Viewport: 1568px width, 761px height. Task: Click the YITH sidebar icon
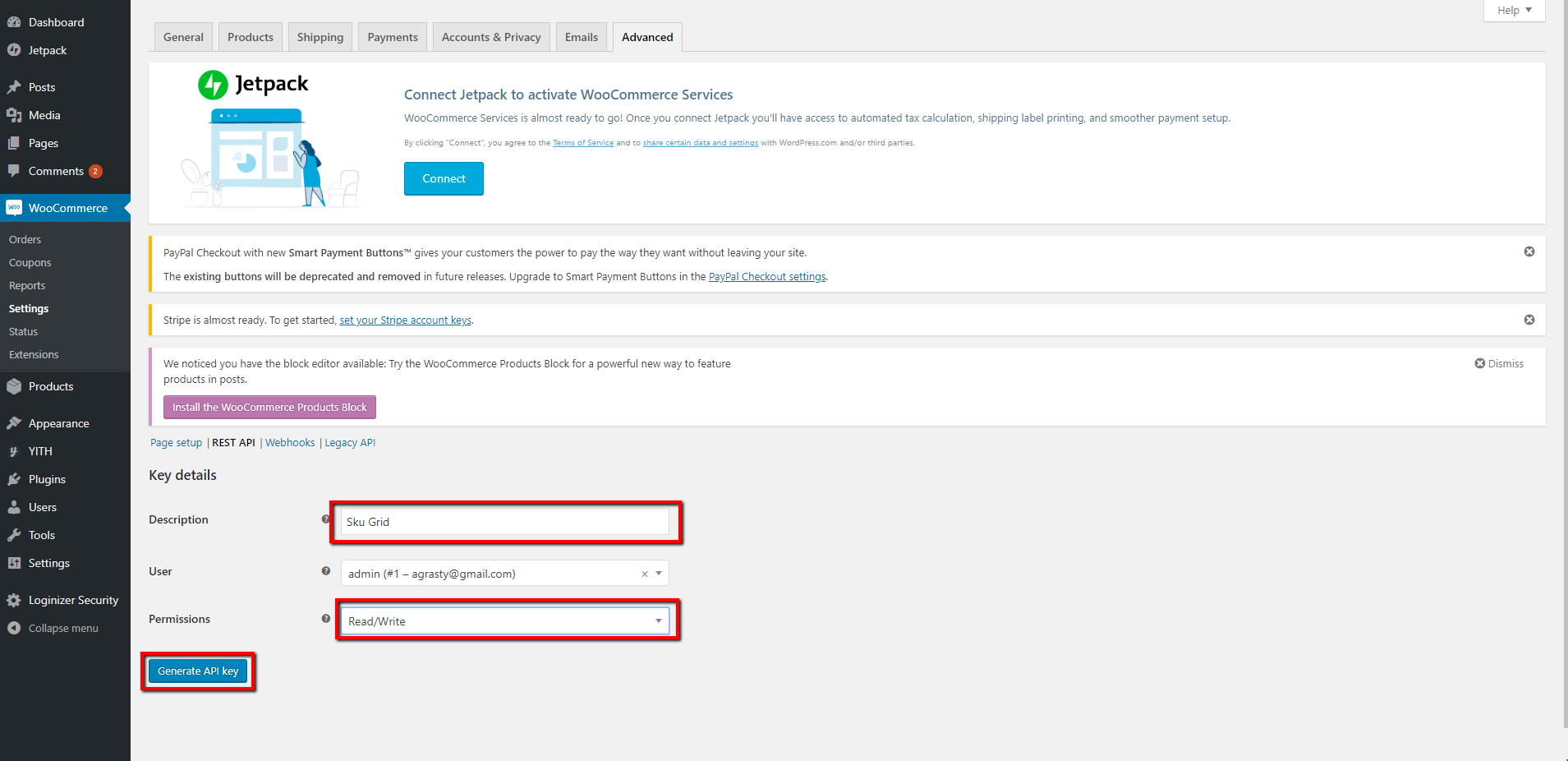click(x=14, y=451)
